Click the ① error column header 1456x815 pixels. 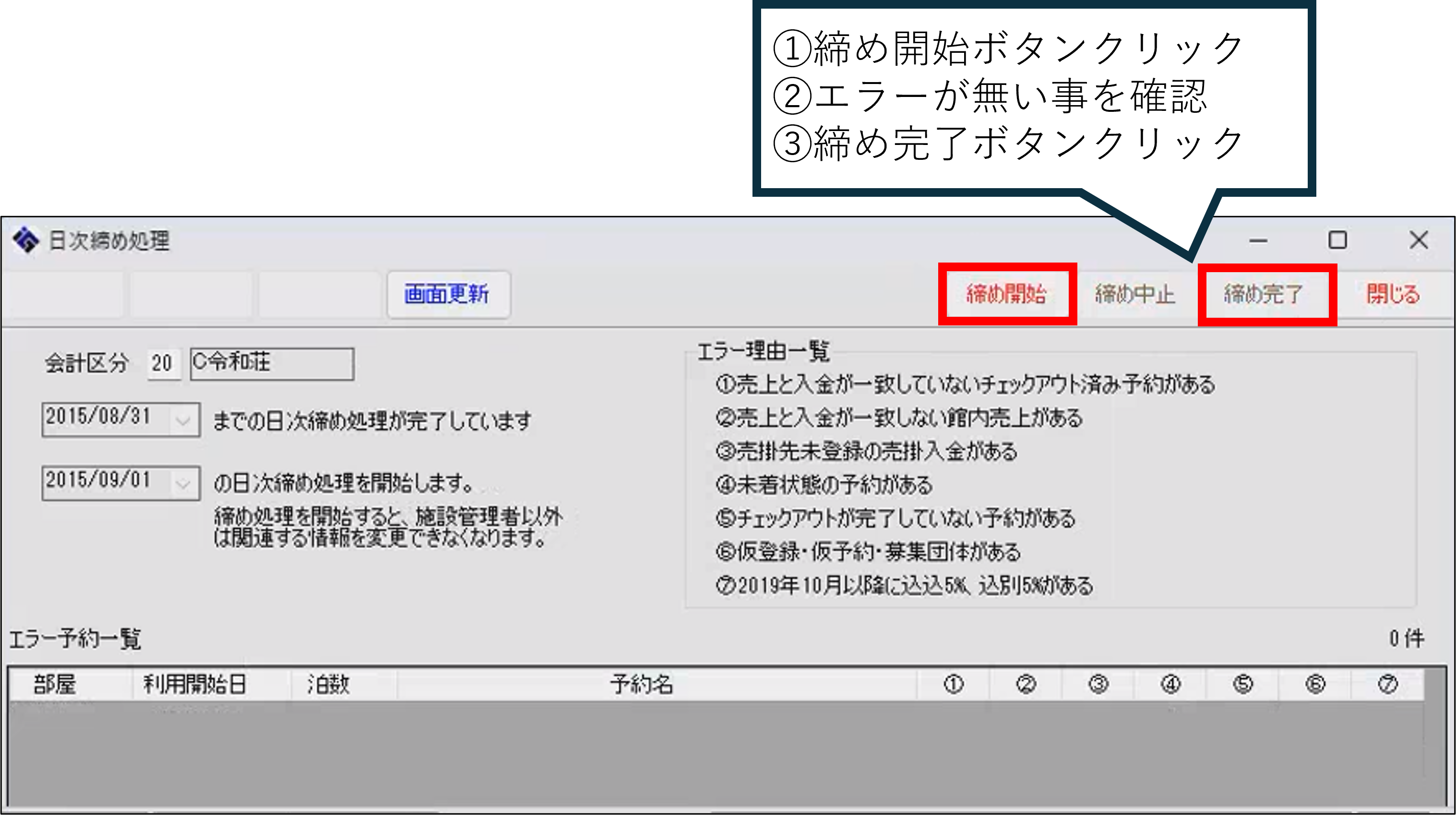(953, 685)
